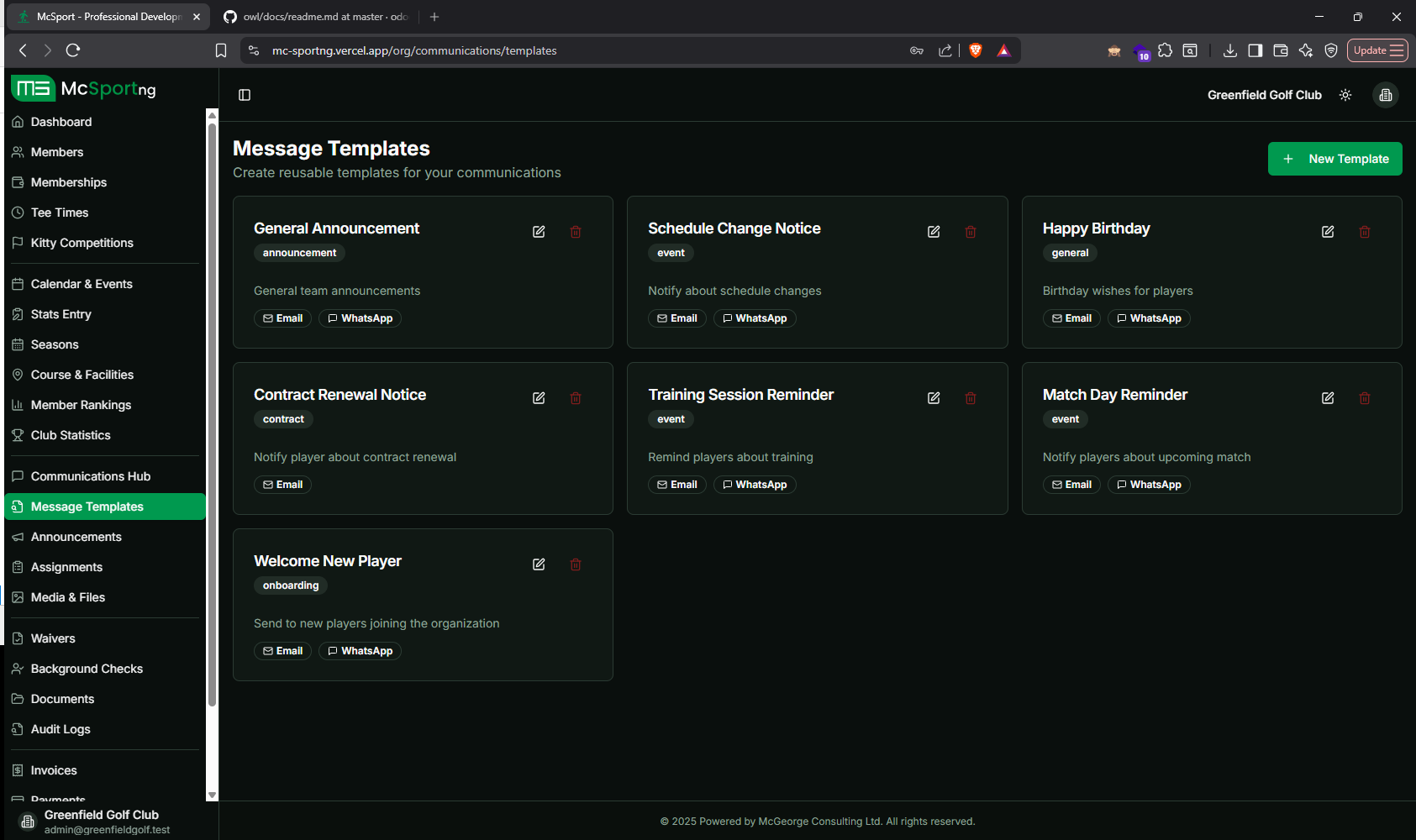The width and height of the screenshot is (1416, 840).
Task: Open the organization avatar icon top right
Action: tap(1385, 95)
